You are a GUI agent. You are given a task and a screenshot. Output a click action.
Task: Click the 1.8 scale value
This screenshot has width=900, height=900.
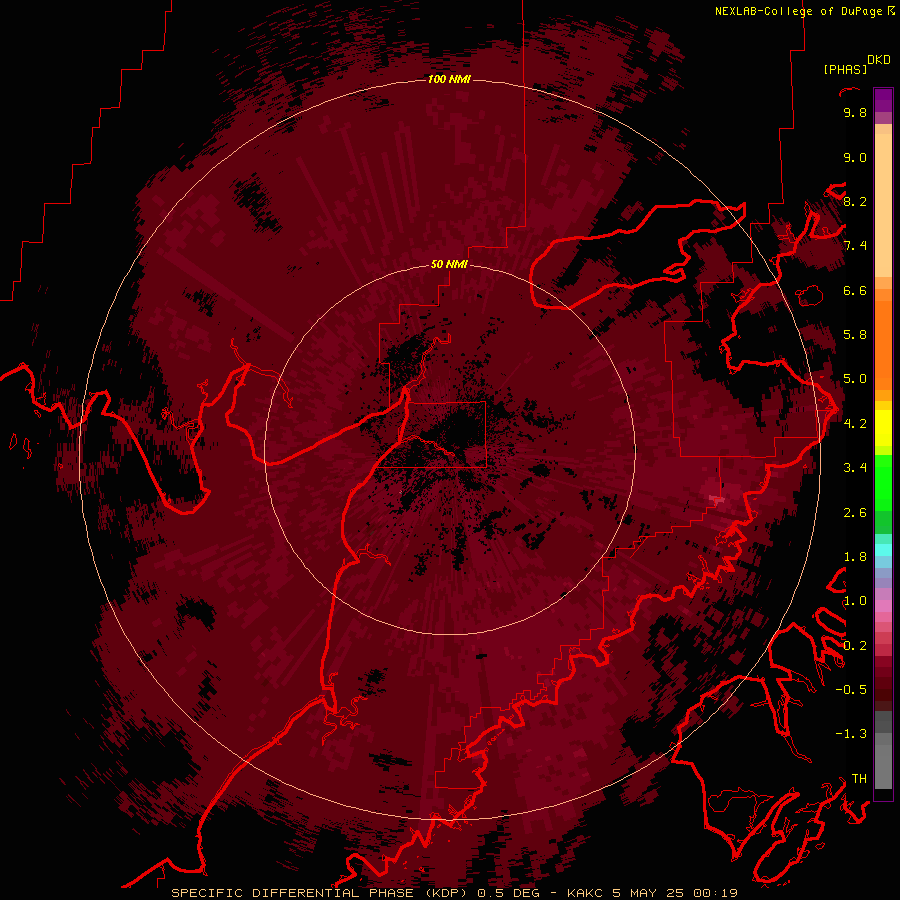click(x=855, y=557)
